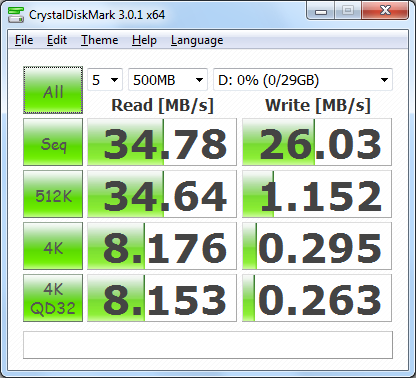Minimize the CrystalDiskMark window

pos(321,11)
